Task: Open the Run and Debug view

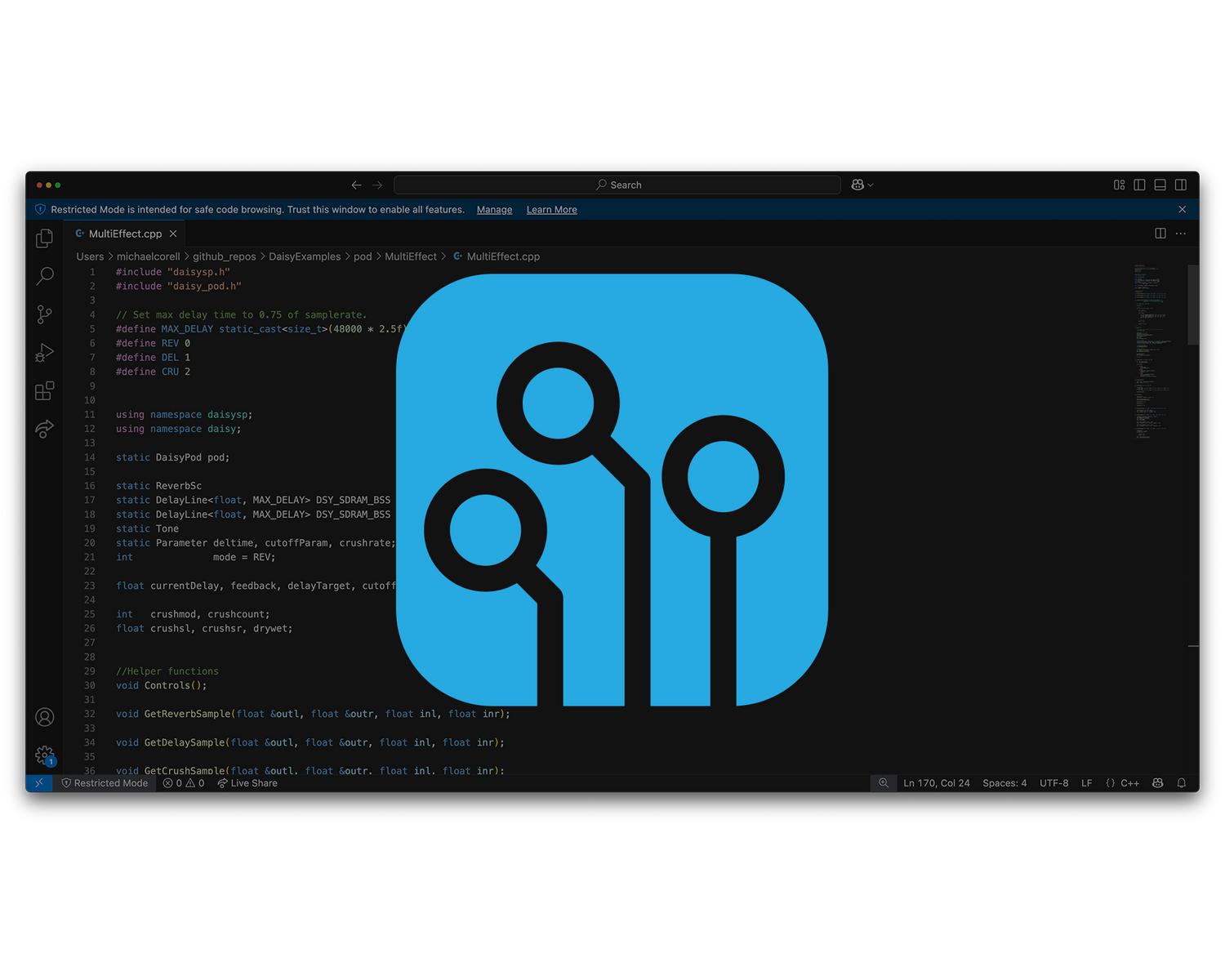Action: click(45, 353)
